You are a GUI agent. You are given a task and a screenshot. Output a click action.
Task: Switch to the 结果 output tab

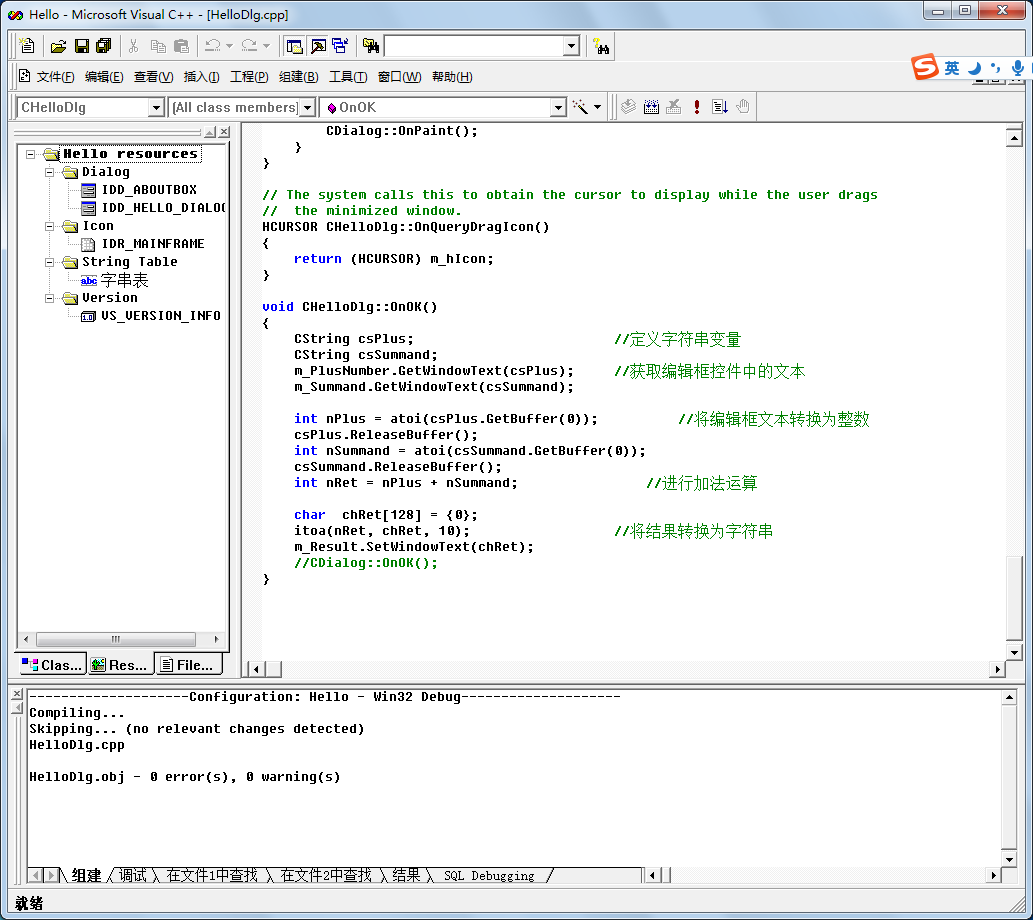point(406,875)
